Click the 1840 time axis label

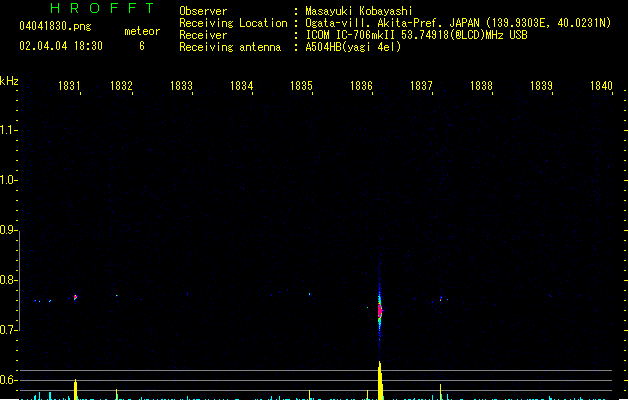click(601, 86)
